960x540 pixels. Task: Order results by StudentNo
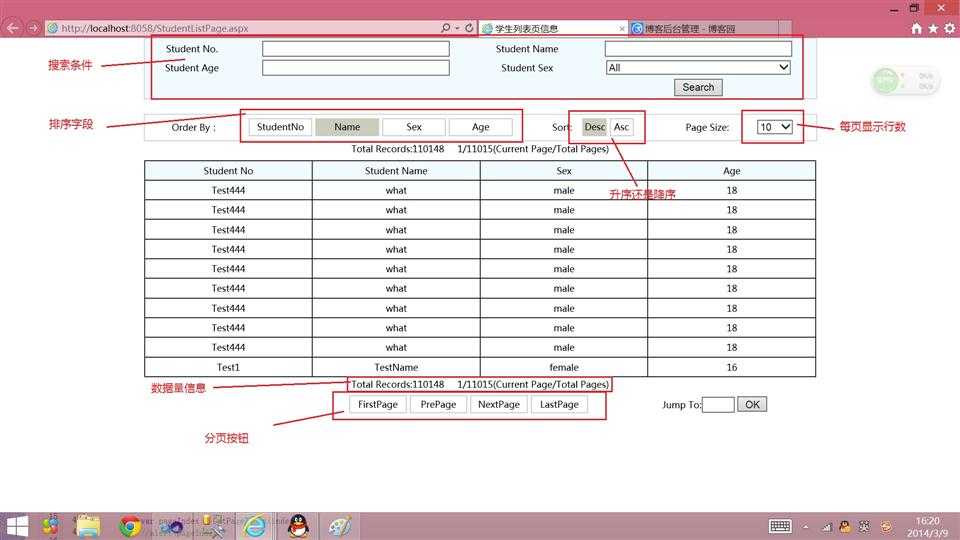coord(280,127)
